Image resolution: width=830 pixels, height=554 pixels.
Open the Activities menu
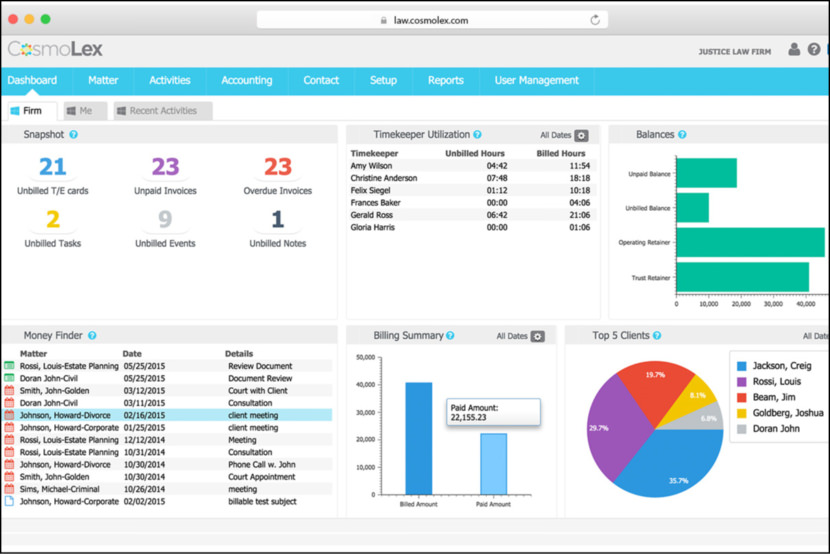(x=169, y=80)
